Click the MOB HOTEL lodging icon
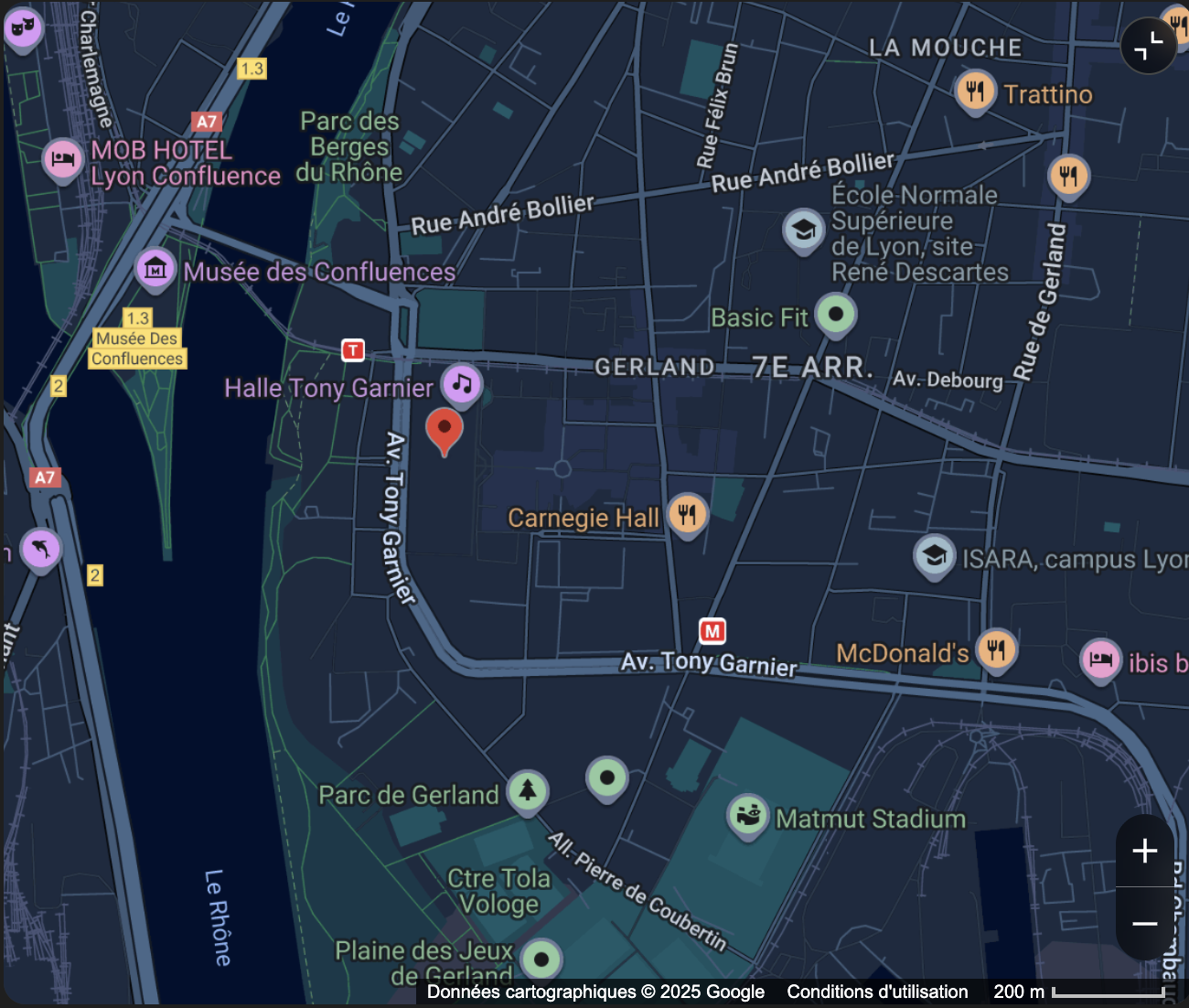 62,159
